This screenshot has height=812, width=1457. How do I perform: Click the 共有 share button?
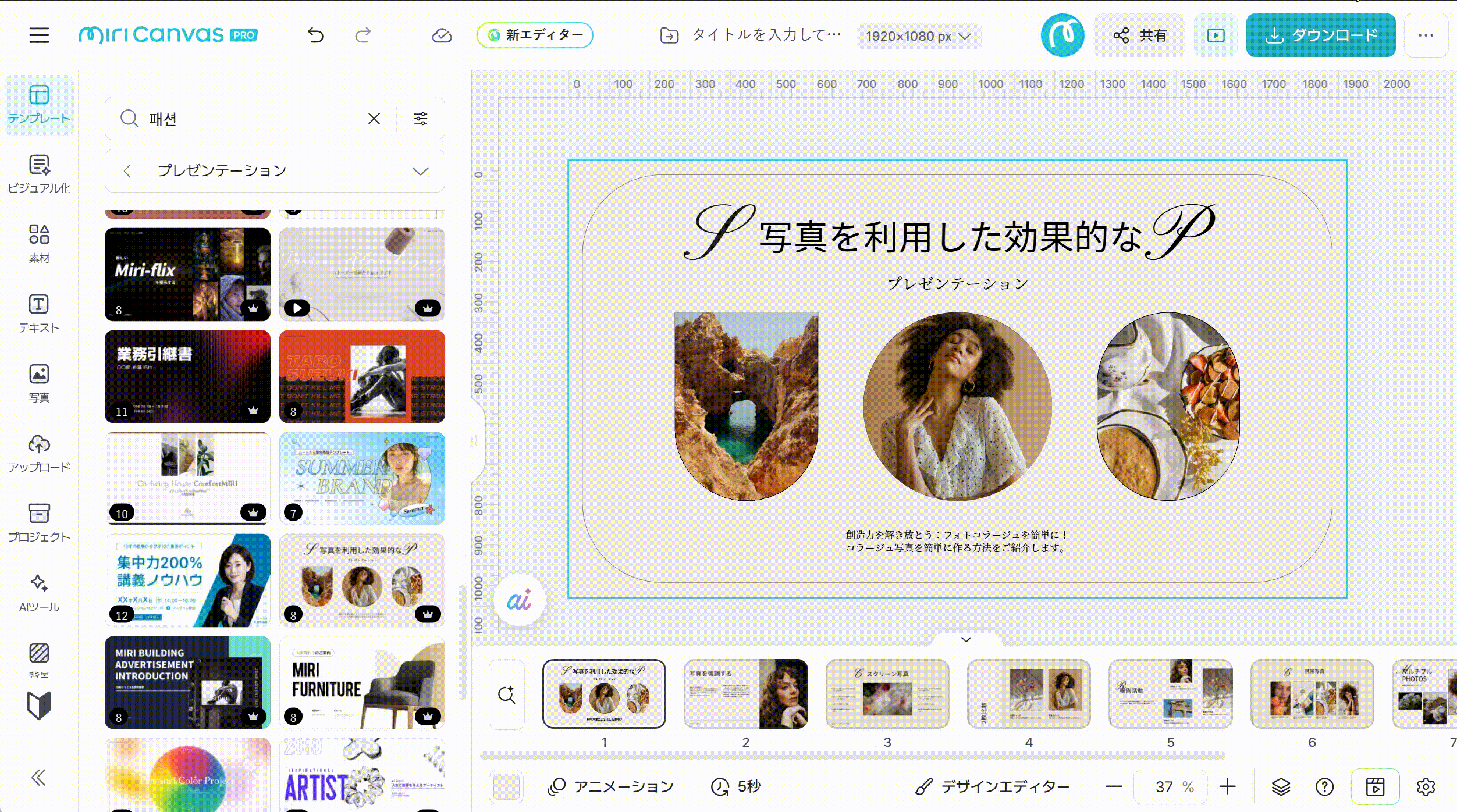1139,35
